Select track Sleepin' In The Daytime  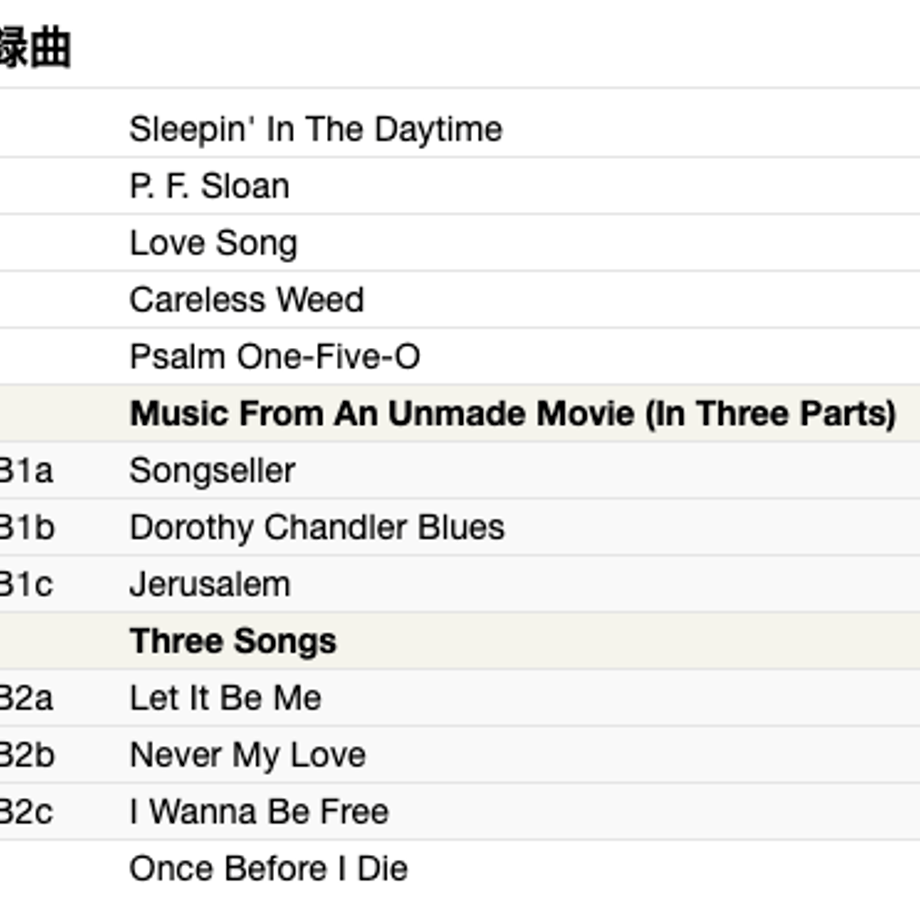(316, 129)
